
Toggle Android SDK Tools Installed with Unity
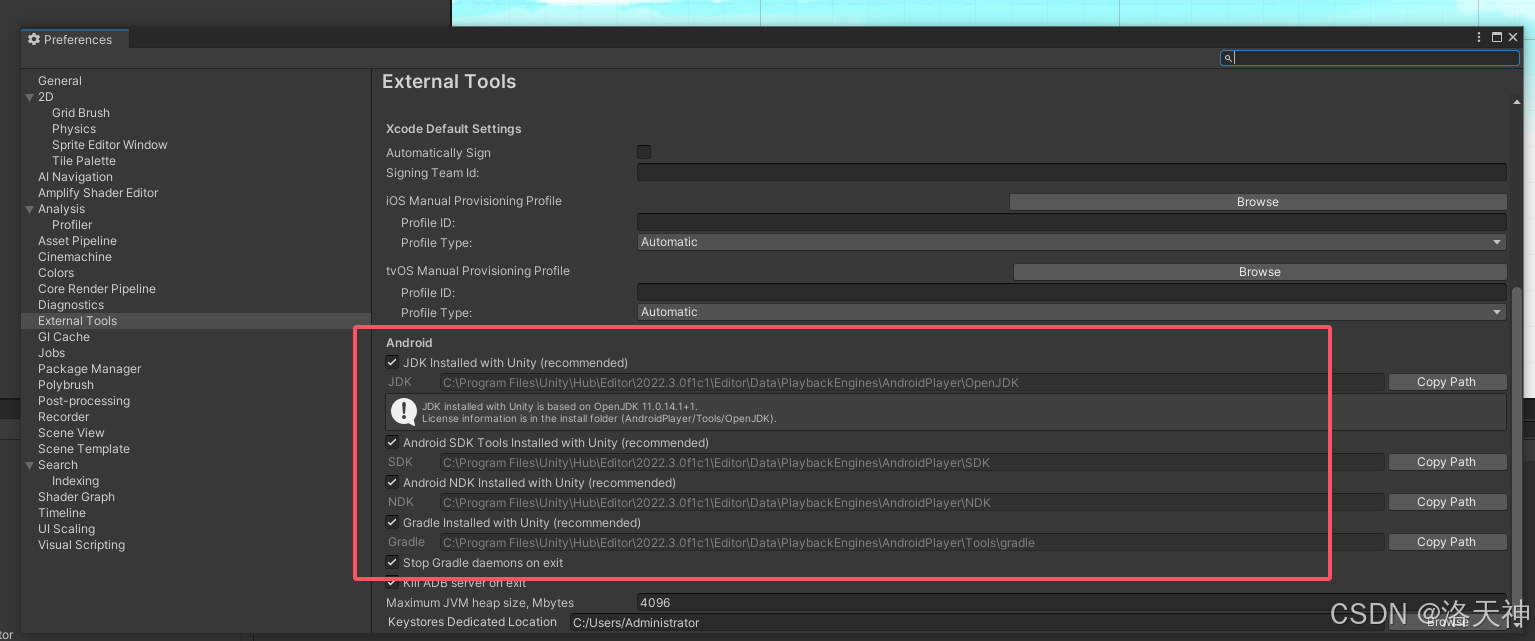(392, 442)
